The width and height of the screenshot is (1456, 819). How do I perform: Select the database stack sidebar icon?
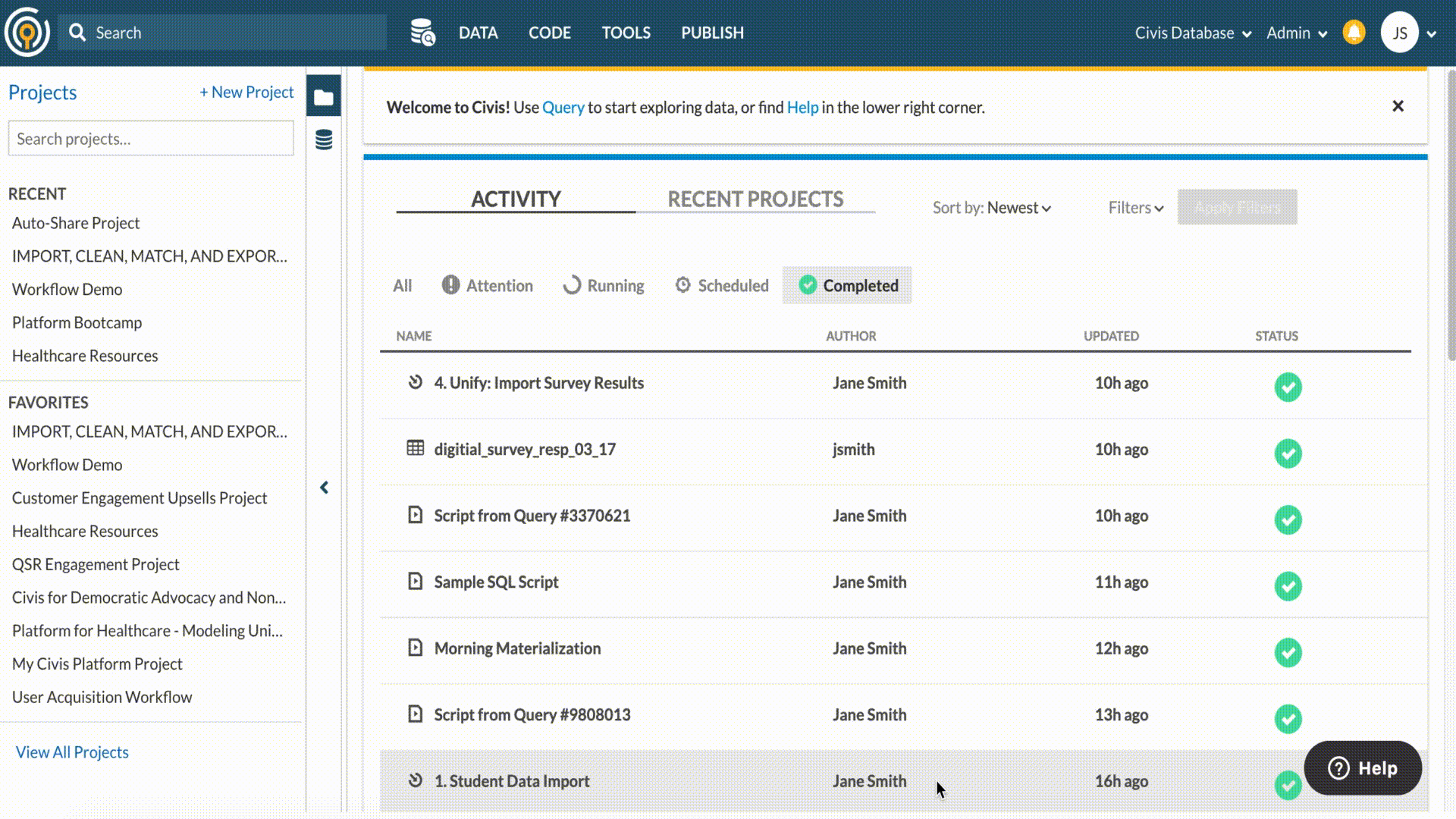(x=324, y=140)
